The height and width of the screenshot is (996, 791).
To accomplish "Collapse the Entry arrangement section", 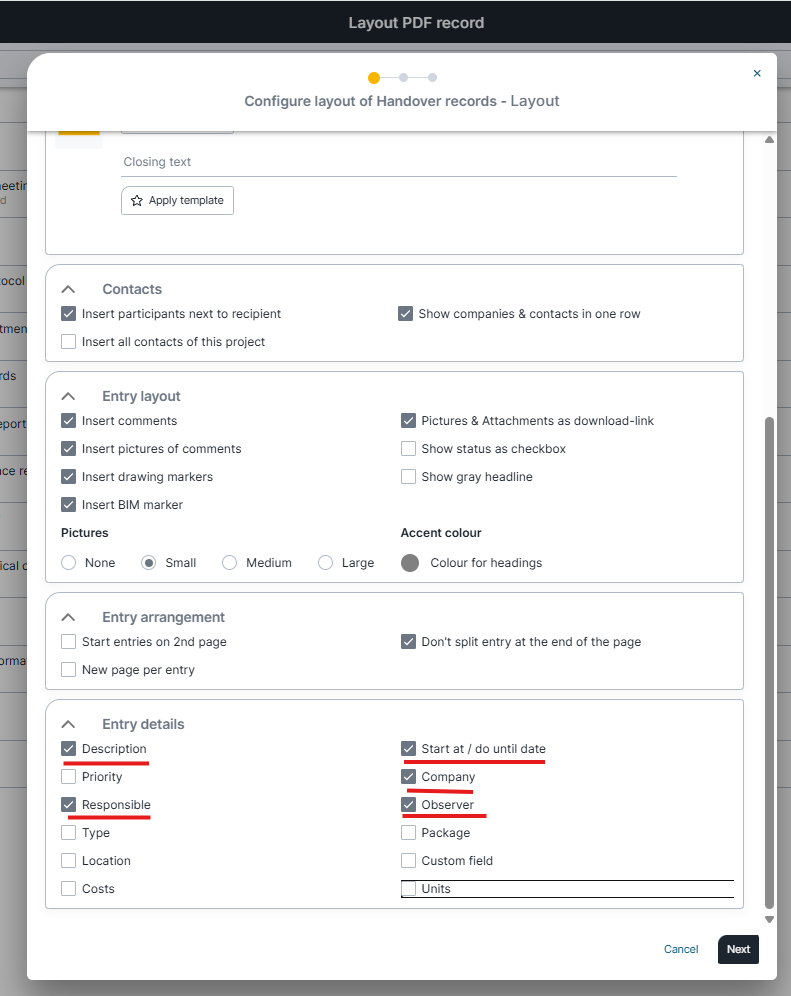I will [x=68, y=617].
